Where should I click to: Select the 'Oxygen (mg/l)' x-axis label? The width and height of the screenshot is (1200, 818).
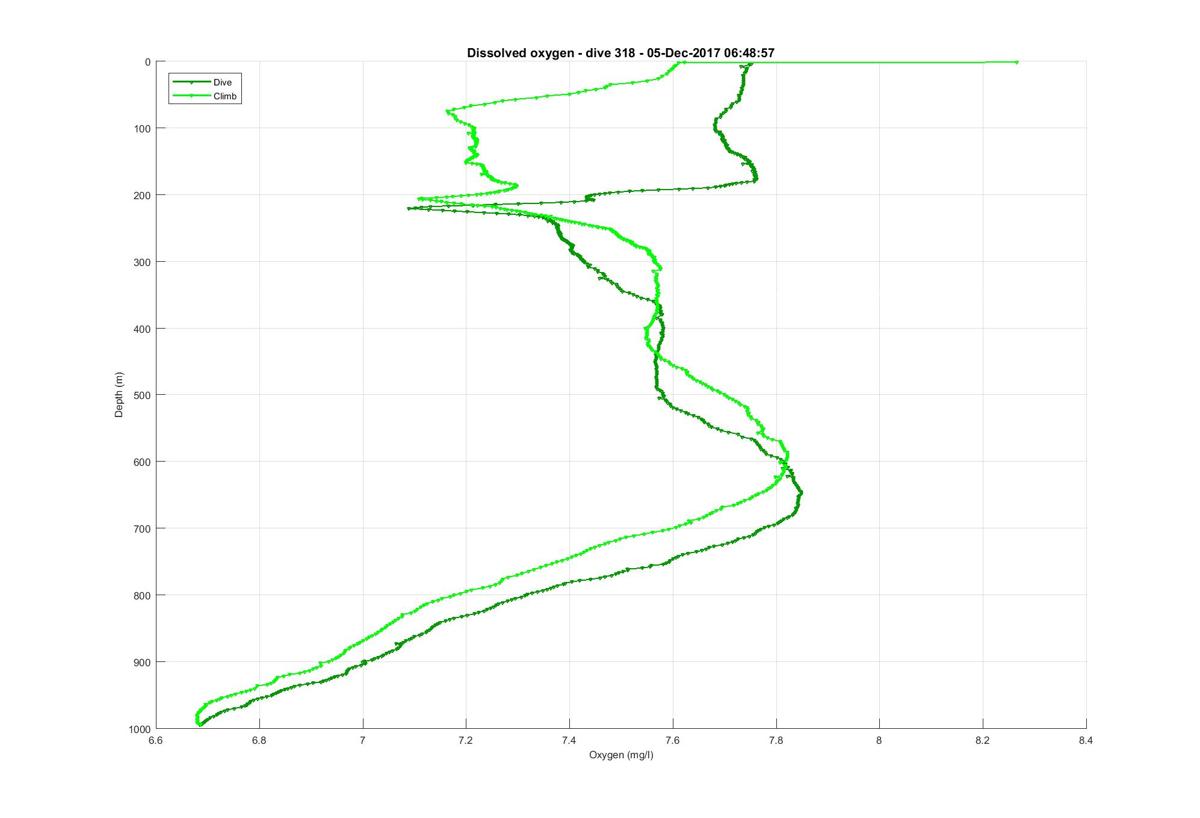pos(620,754)
